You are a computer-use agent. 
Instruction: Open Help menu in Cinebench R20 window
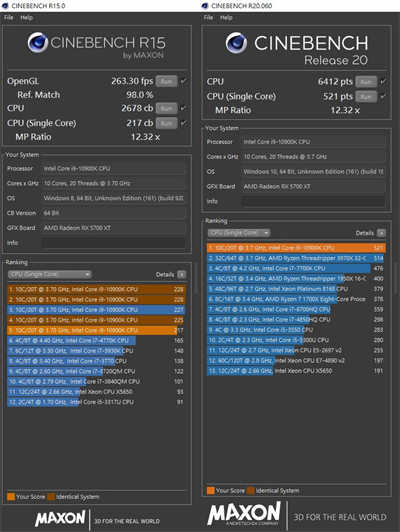pyautogui.click(x=226, y=18)
